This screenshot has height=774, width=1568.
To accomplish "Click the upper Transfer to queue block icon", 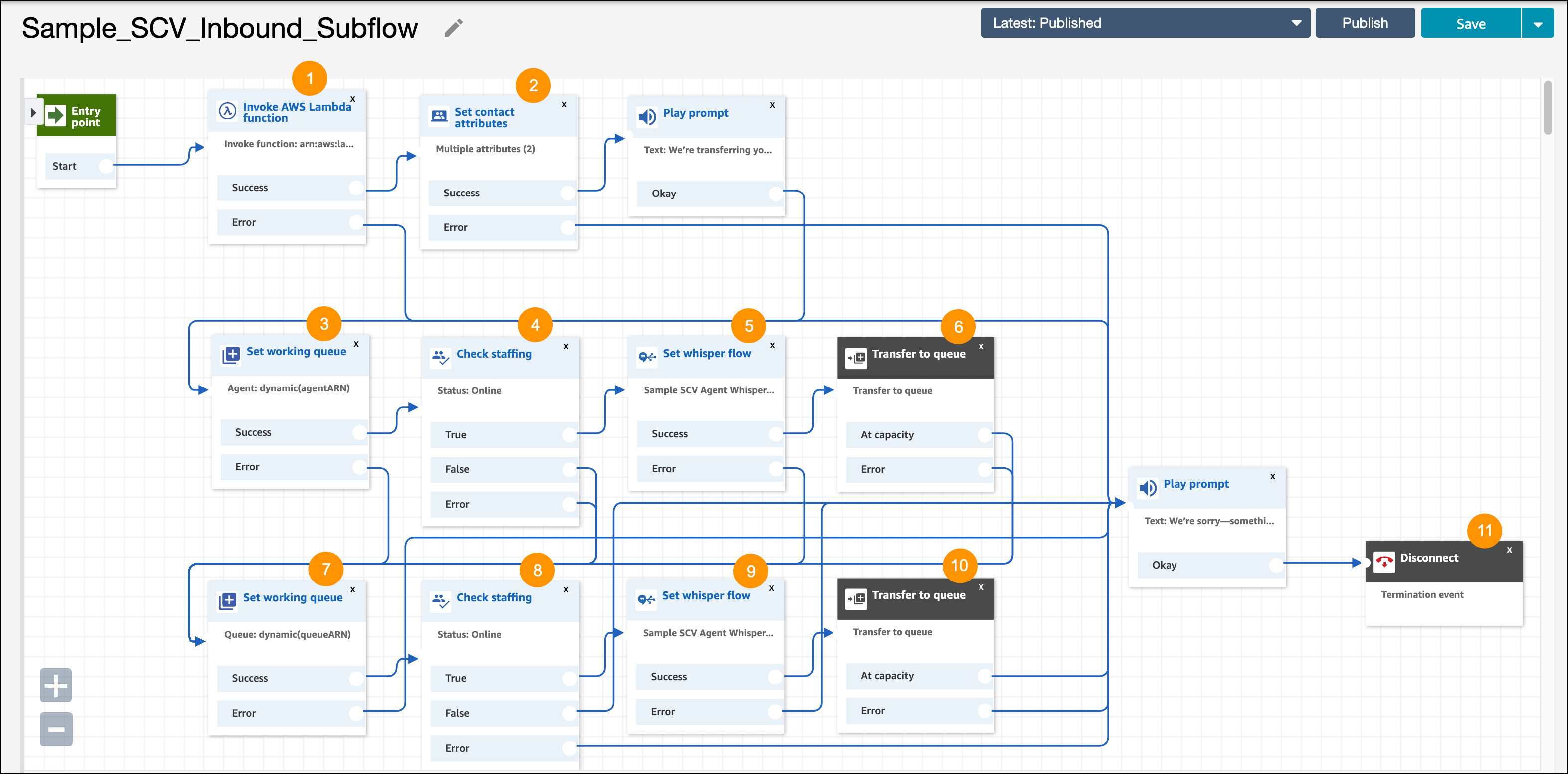I will [x=856, y=358].
